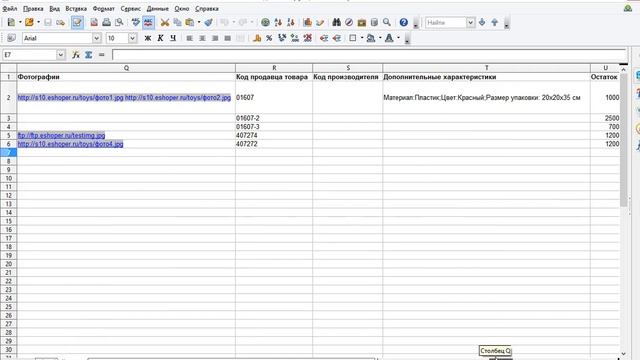640x360 pixels.
Task: Click the Copy icon
Action: coord(177,22)
